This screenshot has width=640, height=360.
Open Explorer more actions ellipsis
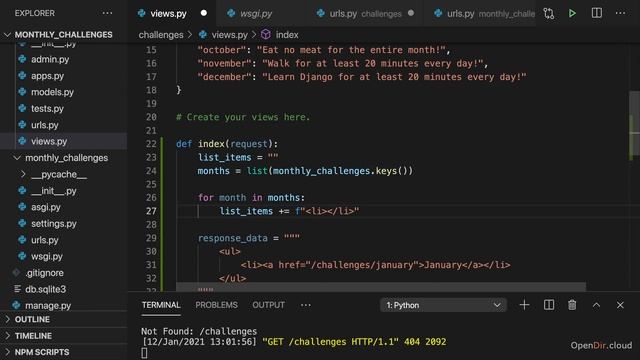(x=107, y=13)
